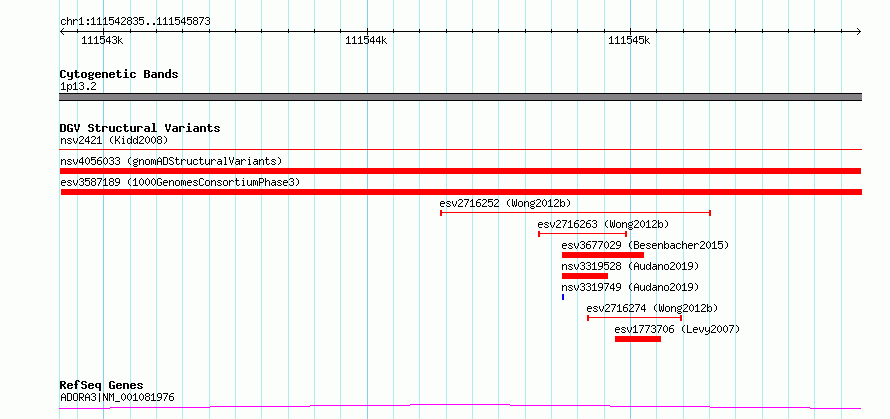This screenshot has height=419, width=890.
Task: Select the small blue nsv3319749 variant mark
Action: 563,297
